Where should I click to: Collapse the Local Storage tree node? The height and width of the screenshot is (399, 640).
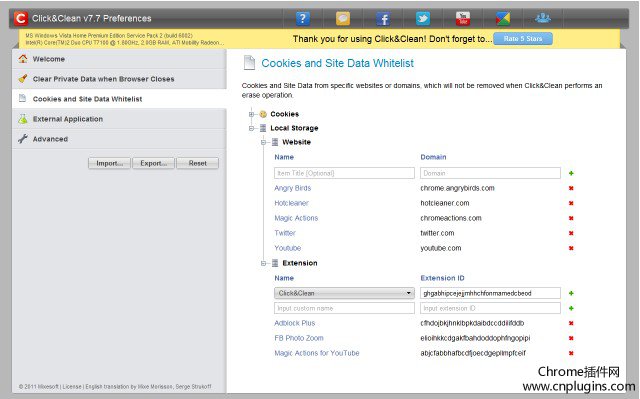click(251, 128)
